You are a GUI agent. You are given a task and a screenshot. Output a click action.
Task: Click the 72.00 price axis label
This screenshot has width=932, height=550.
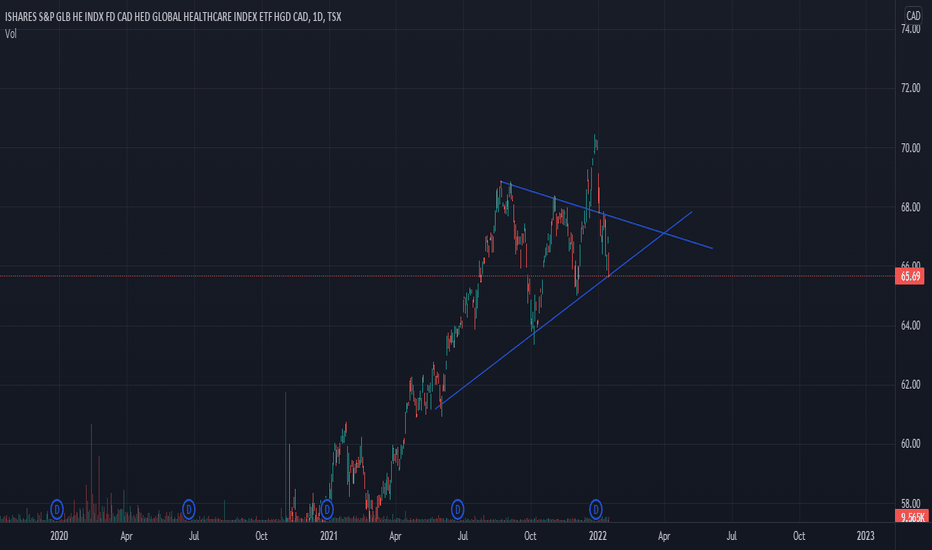pos(910,88)
